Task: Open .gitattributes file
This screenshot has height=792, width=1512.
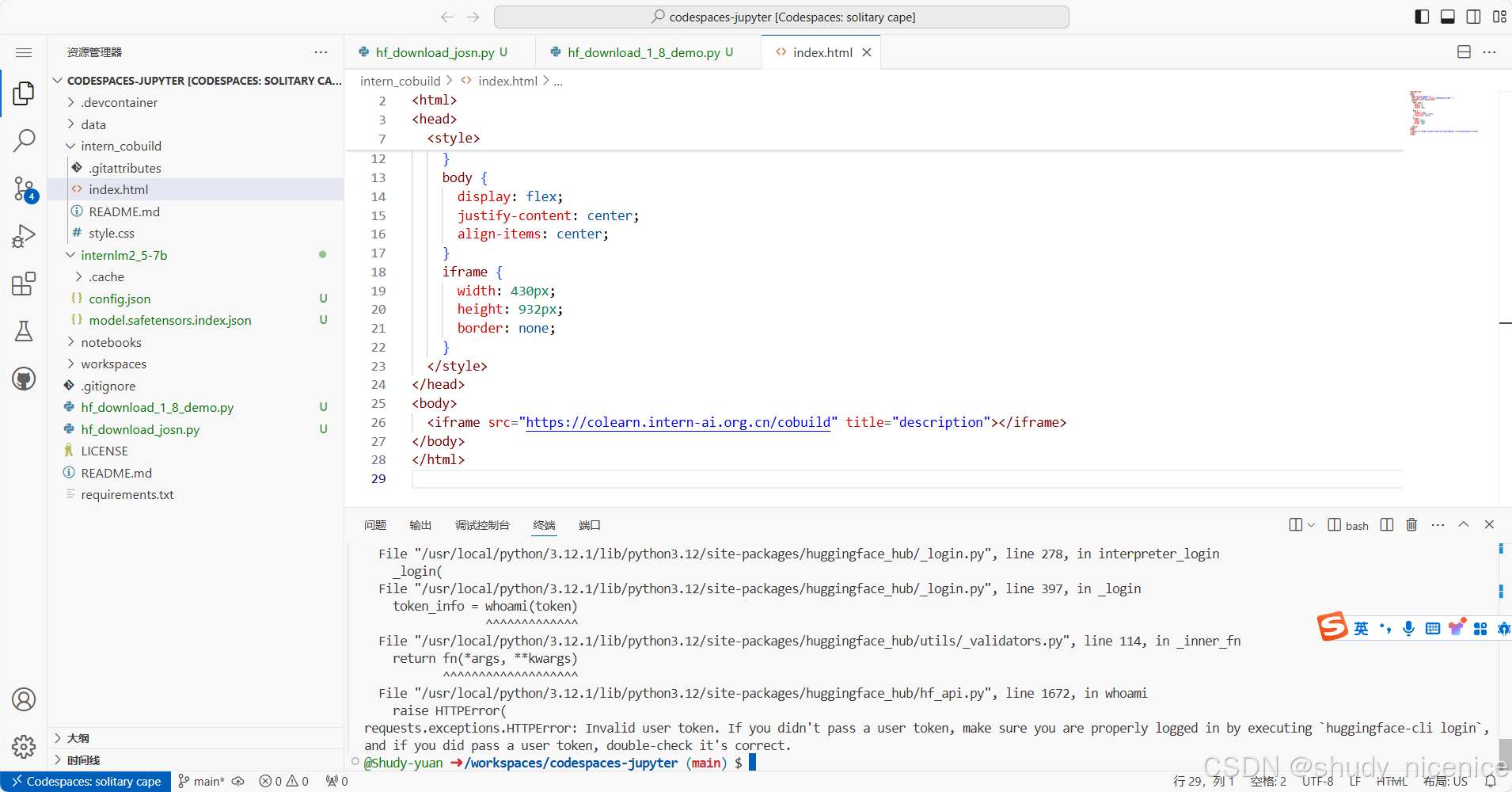Action: pos(196,168)
